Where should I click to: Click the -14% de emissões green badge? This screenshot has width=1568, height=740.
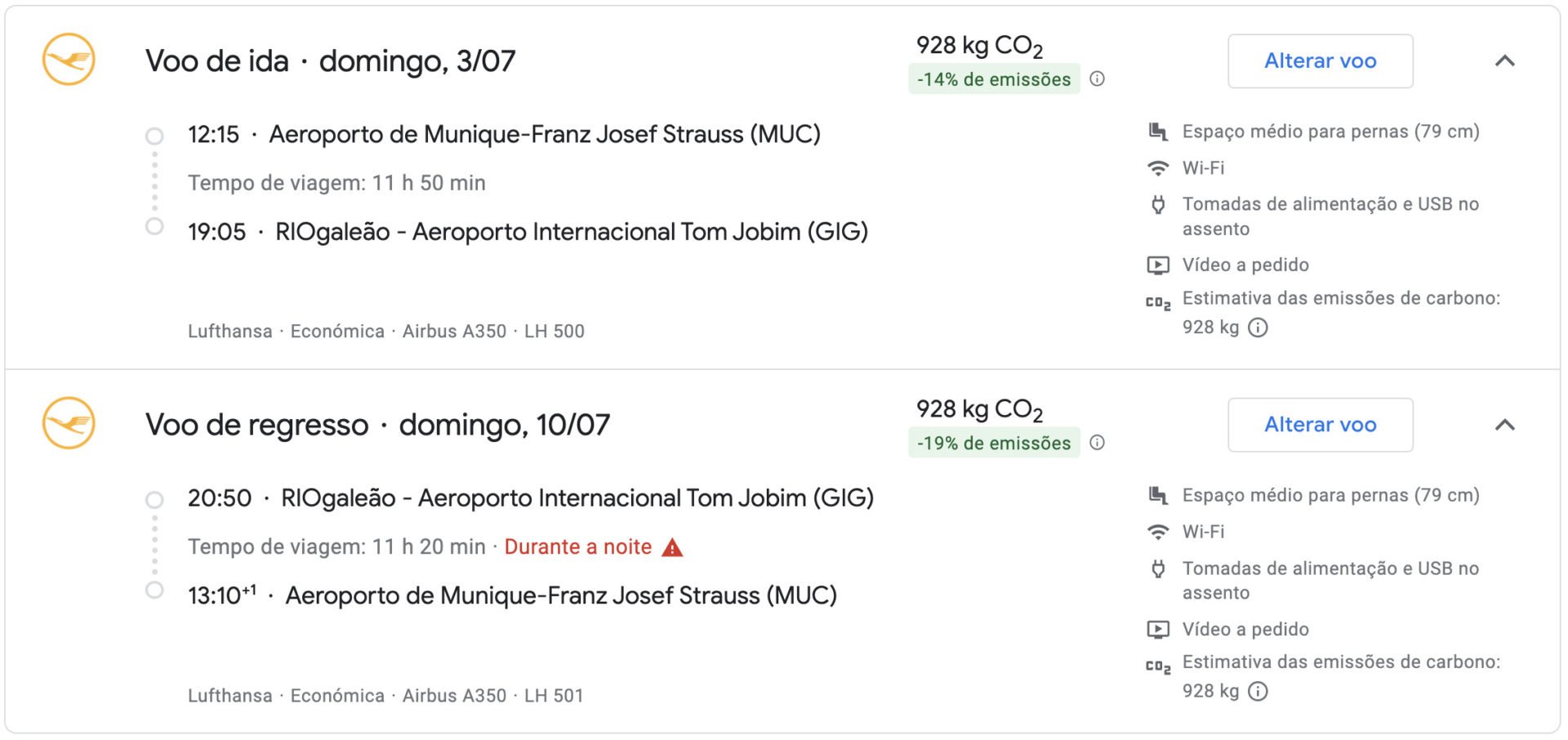click(x=994, y=79)
